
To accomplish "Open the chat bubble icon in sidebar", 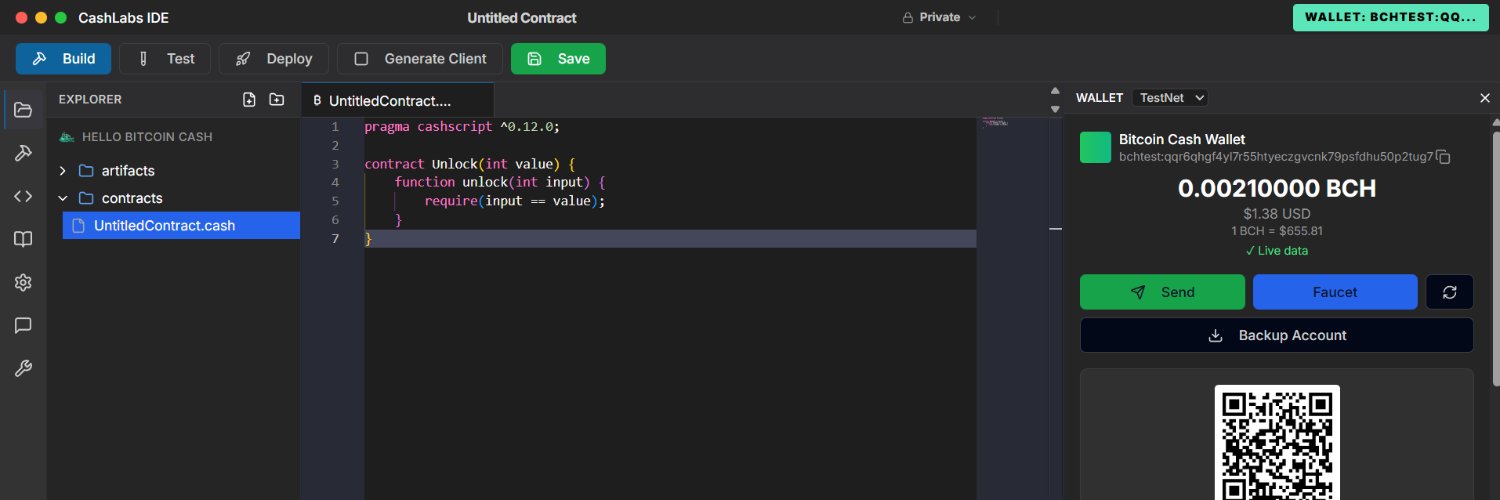I will coord(23,325).
